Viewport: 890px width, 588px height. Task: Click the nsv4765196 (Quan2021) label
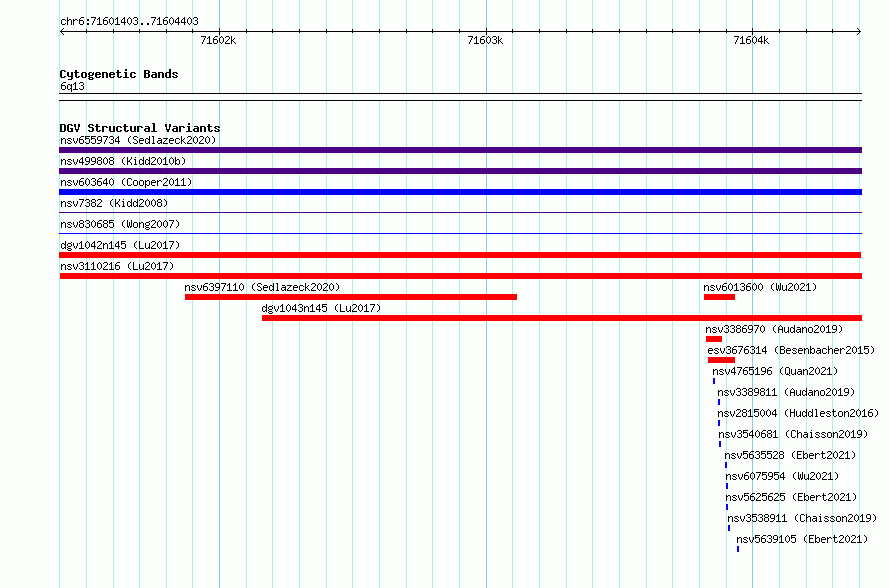tap(775, 371)
